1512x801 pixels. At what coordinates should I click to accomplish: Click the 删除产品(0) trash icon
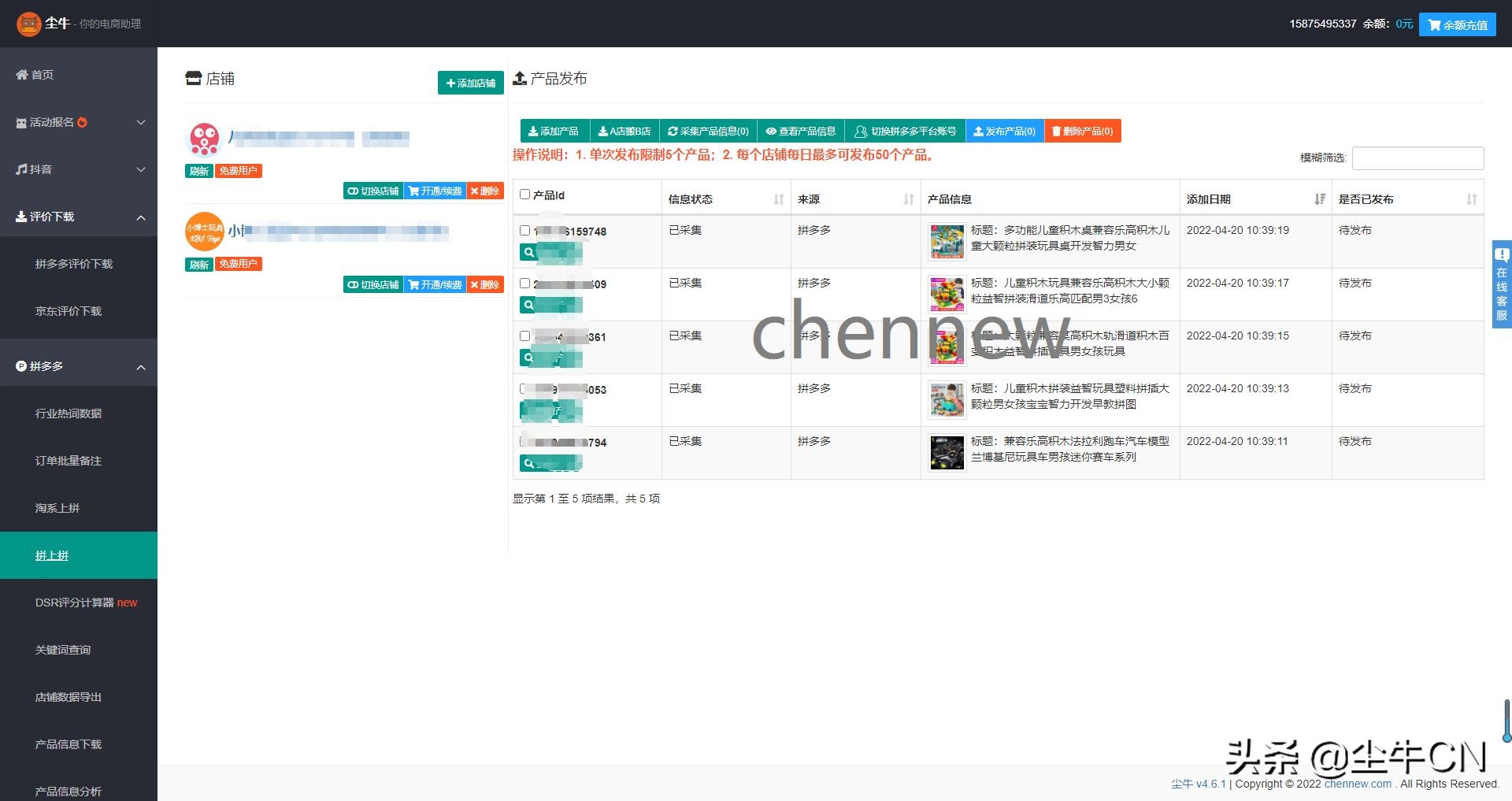click(x=1056, y=131)
